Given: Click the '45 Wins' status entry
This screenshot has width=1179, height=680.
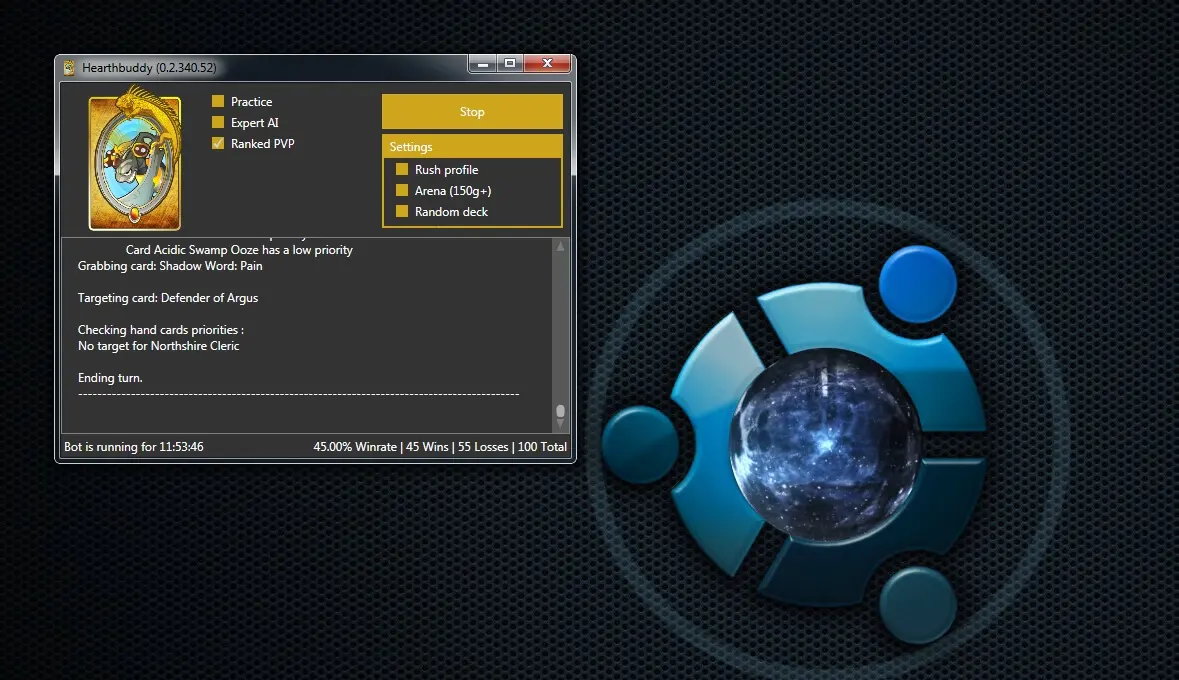Looking at the screenshot, I should pyautogui.click(x=427, y=447).
